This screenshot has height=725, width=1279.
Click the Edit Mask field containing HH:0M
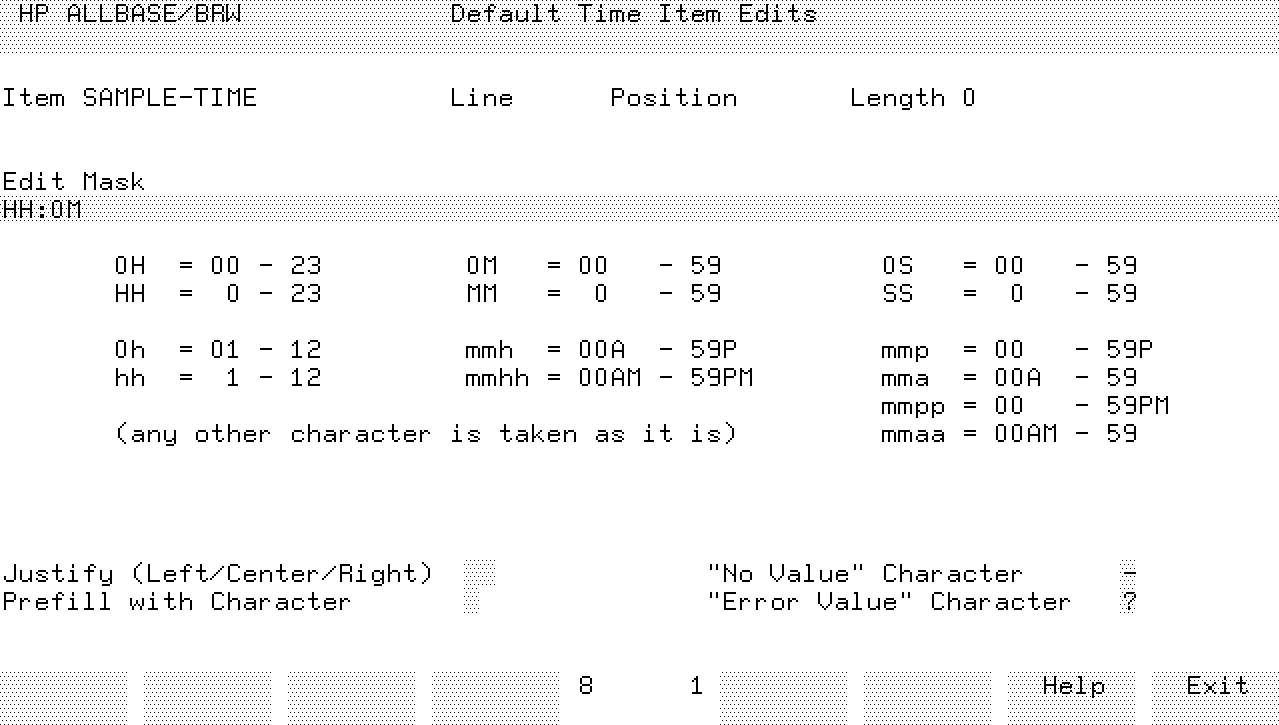click(x=640, y=210)
